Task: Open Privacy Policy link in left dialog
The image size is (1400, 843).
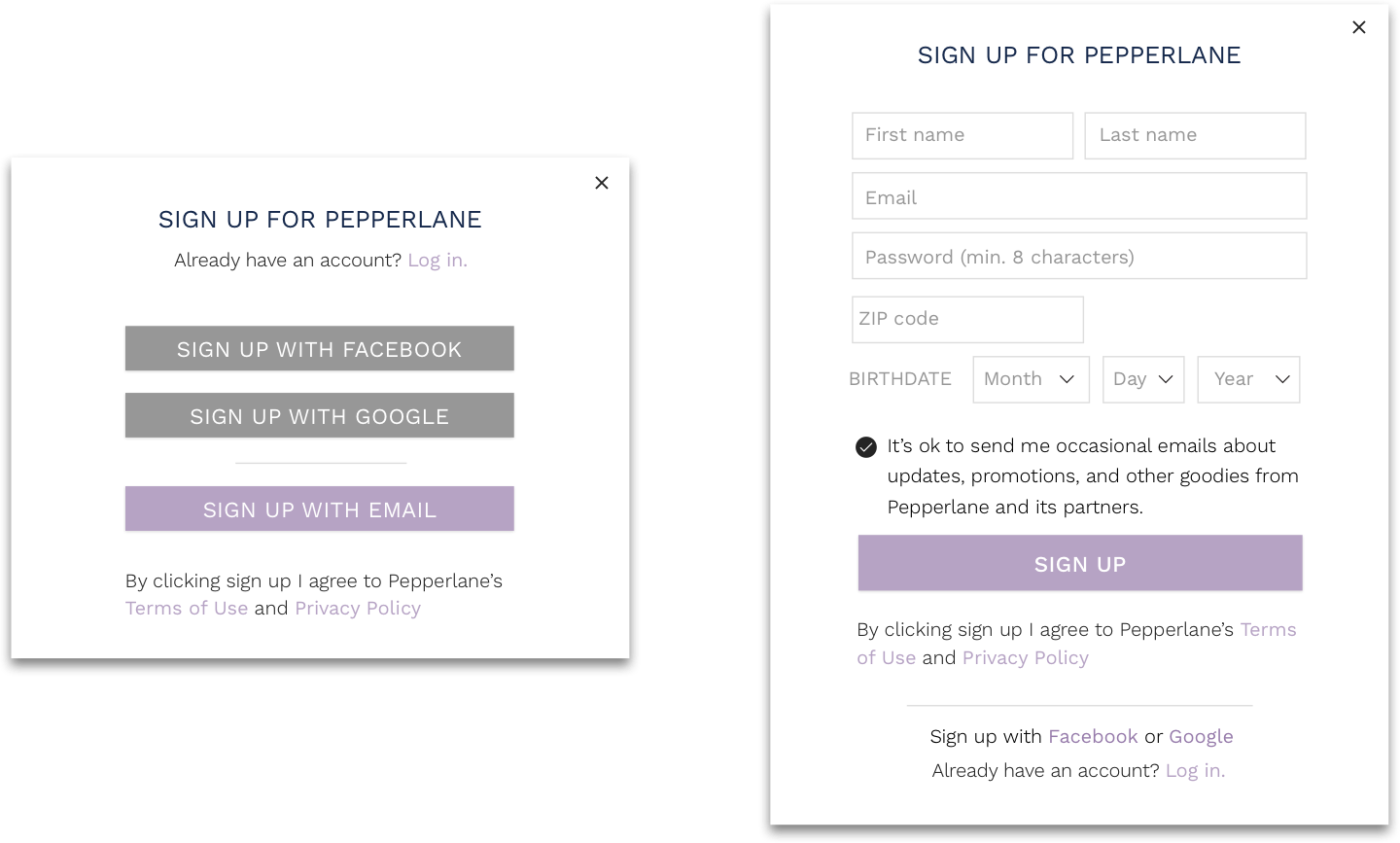Action: click(x=358, y=609)
